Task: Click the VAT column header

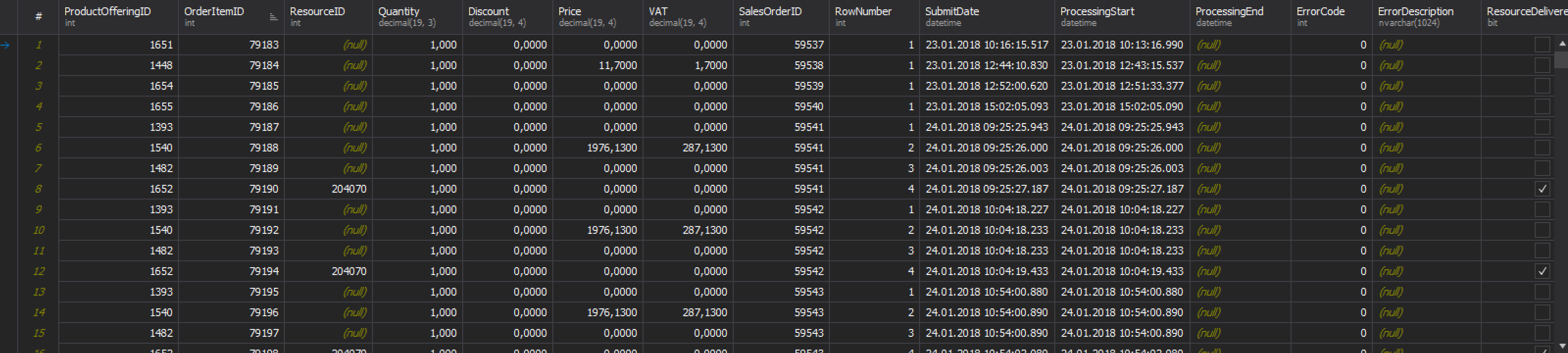Action: click(x=688, y=17)
